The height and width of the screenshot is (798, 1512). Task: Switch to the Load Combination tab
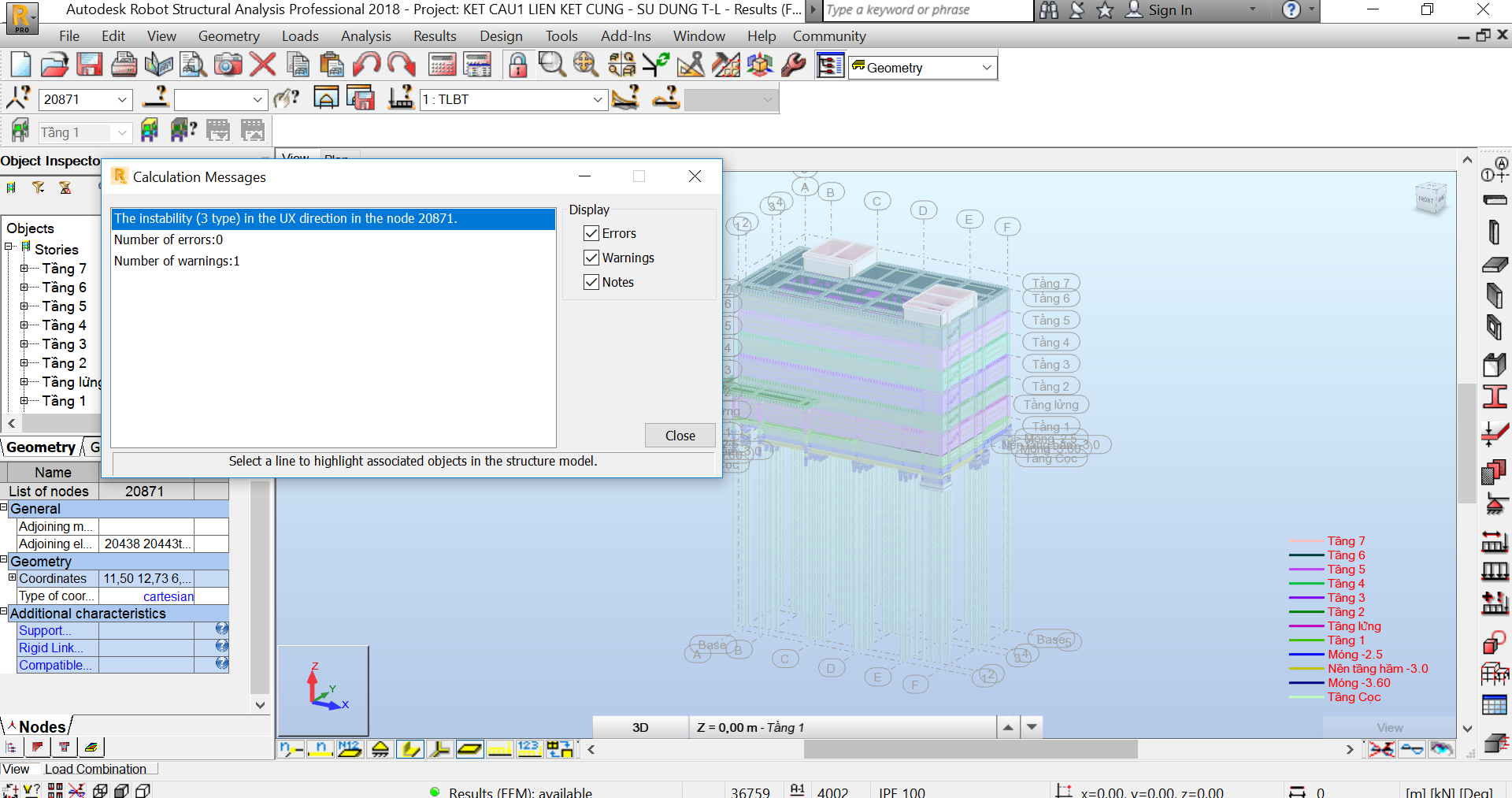(95, 770)
